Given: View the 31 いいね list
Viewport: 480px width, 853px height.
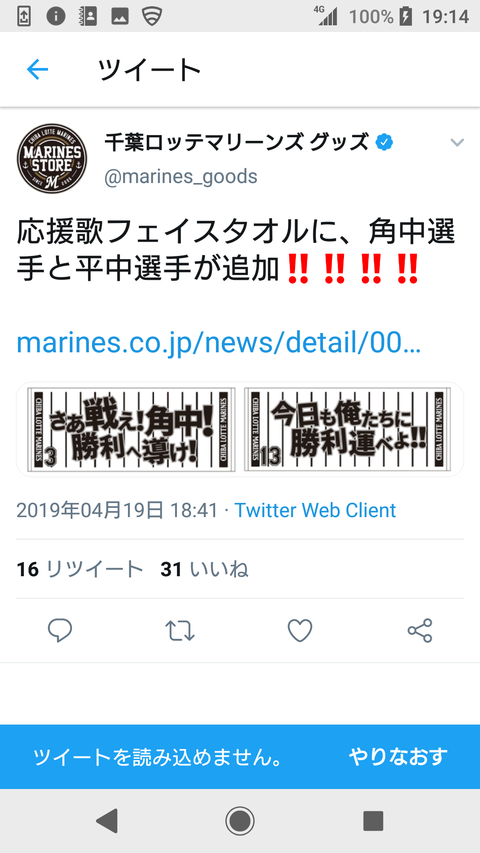Looking at the screenshot, I should point(204,570).
